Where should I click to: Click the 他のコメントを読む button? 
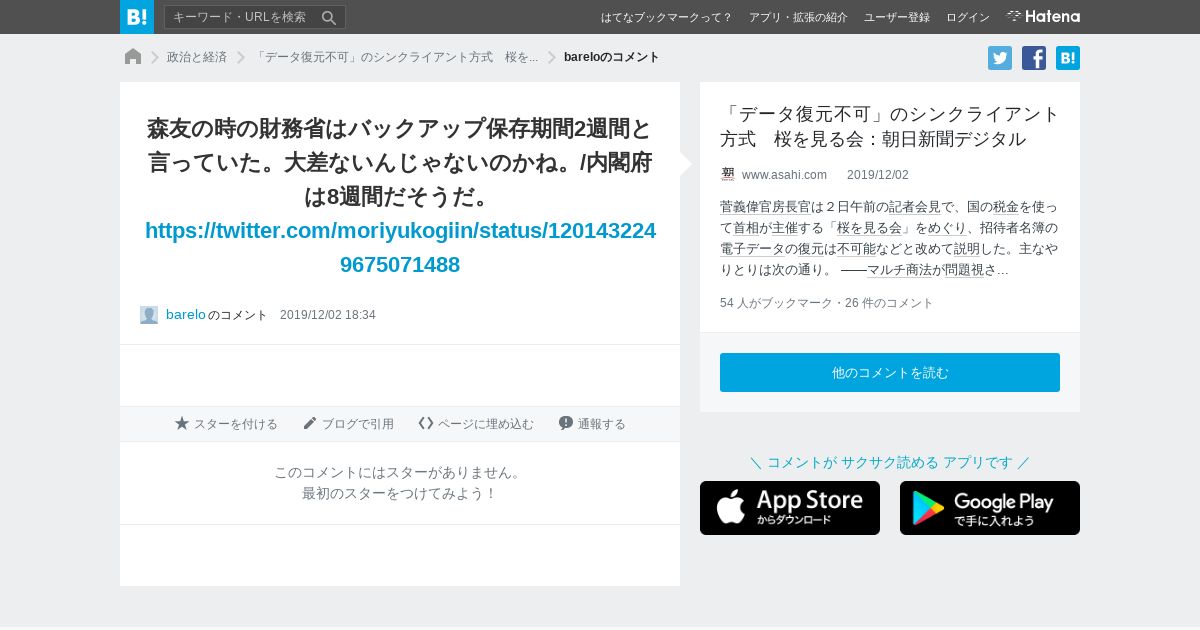pos(890,372)
